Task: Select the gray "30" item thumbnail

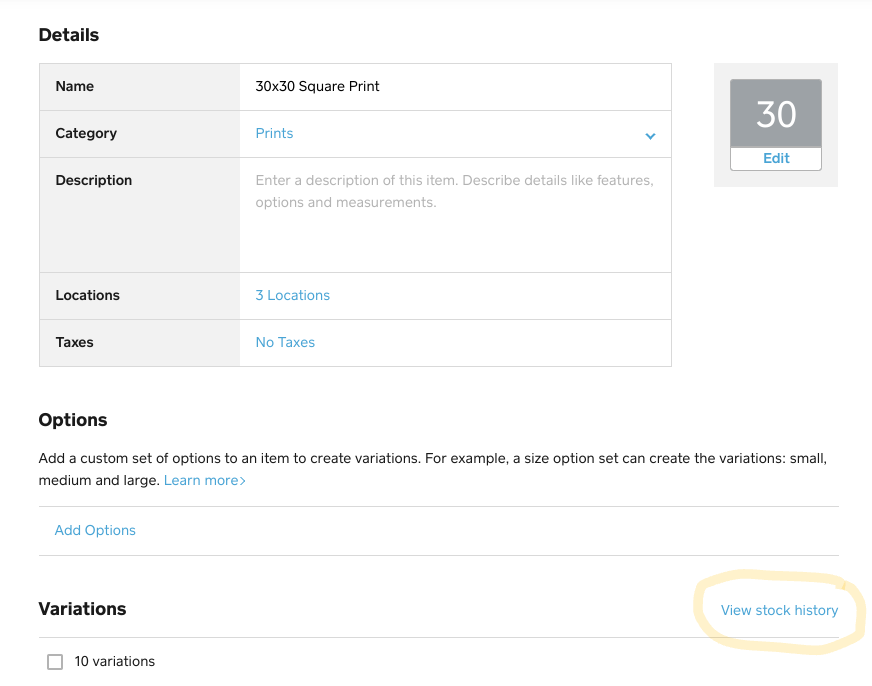Action: coord(775,113)
